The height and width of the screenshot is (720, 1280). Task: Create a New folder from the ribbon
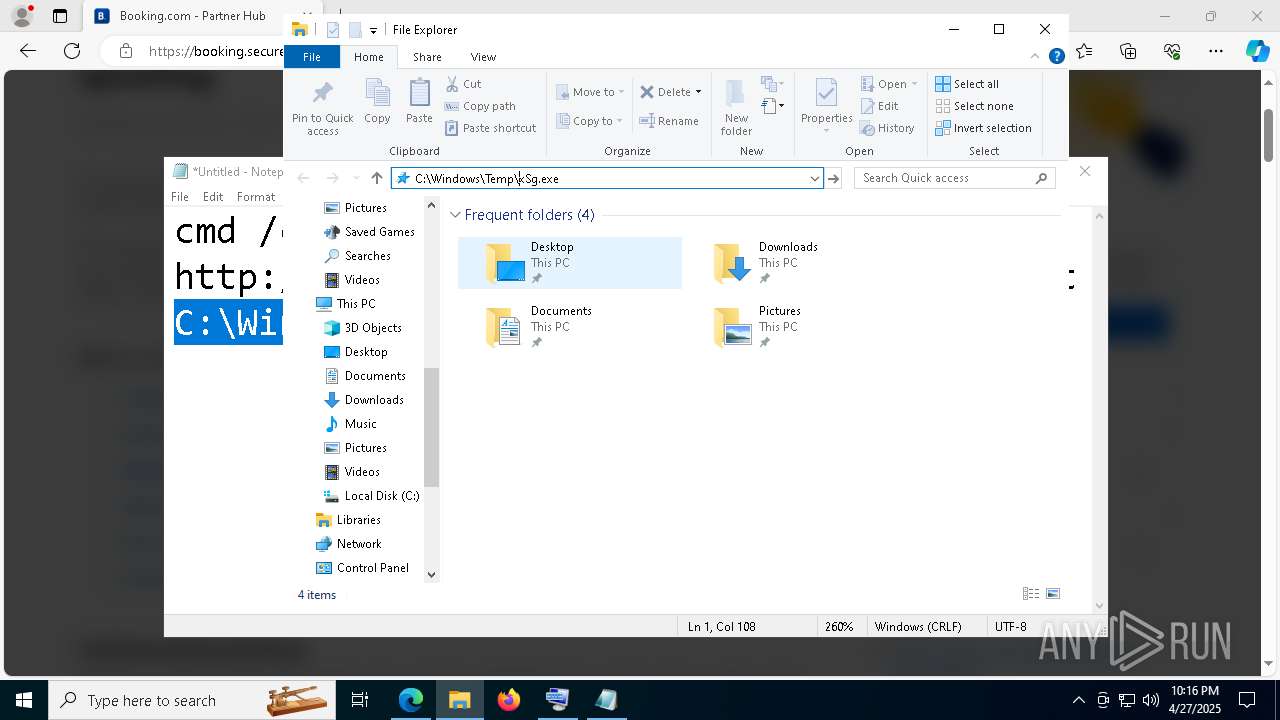(x=736, y=107)
